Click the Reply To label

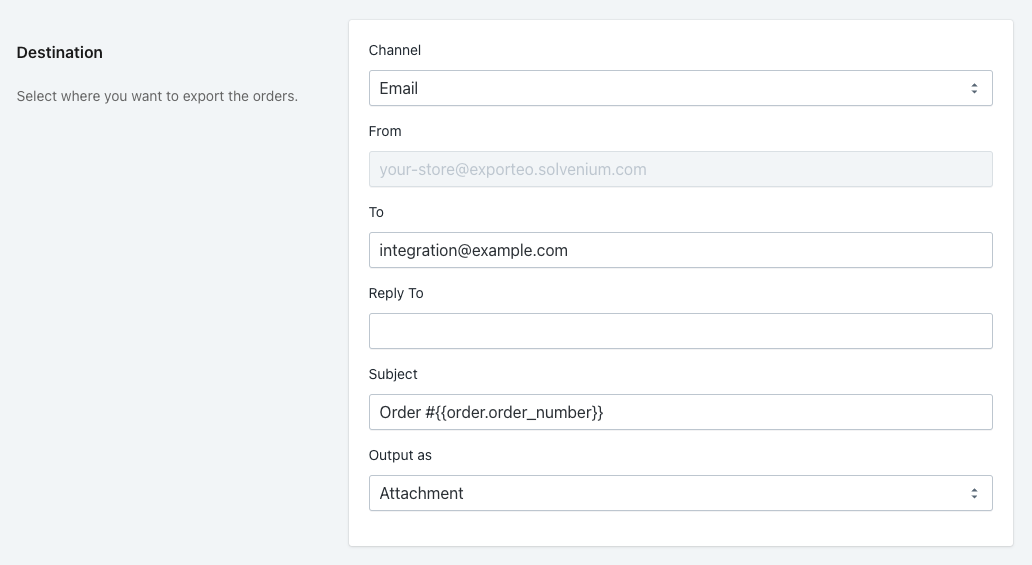(x=396, y=293)
